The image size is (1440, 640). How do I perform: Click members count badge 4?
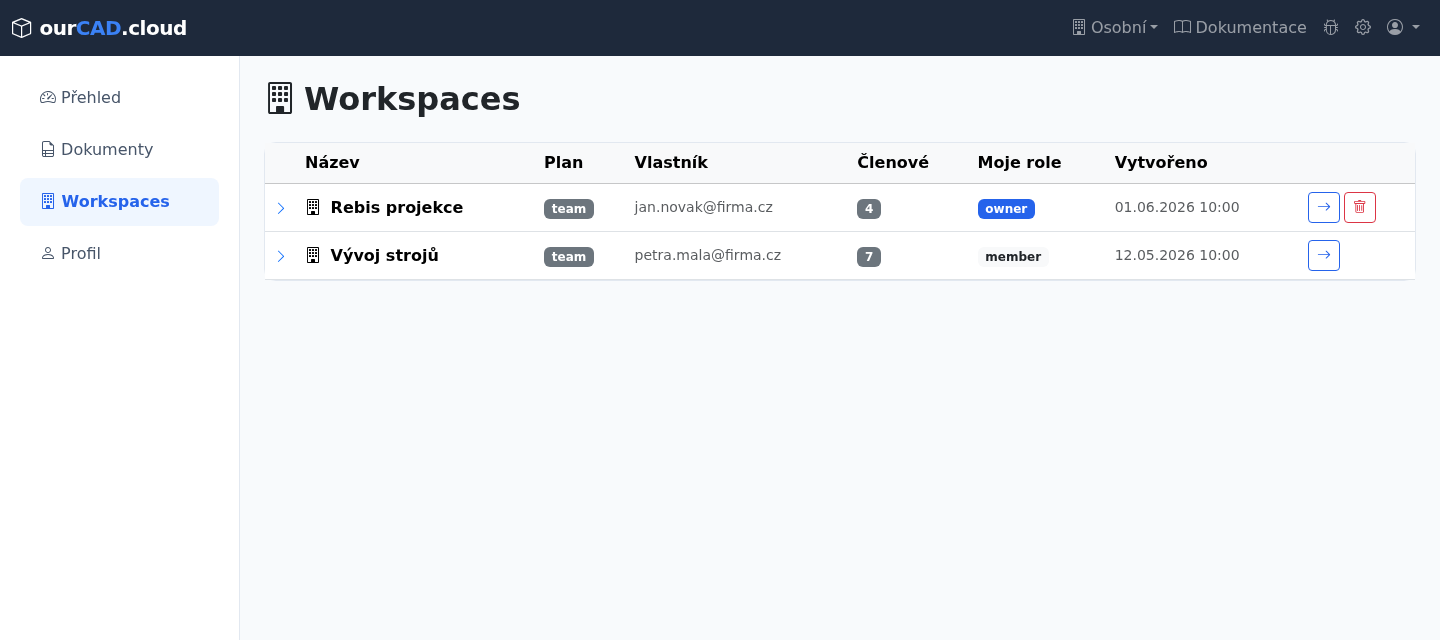click(869, 209)
